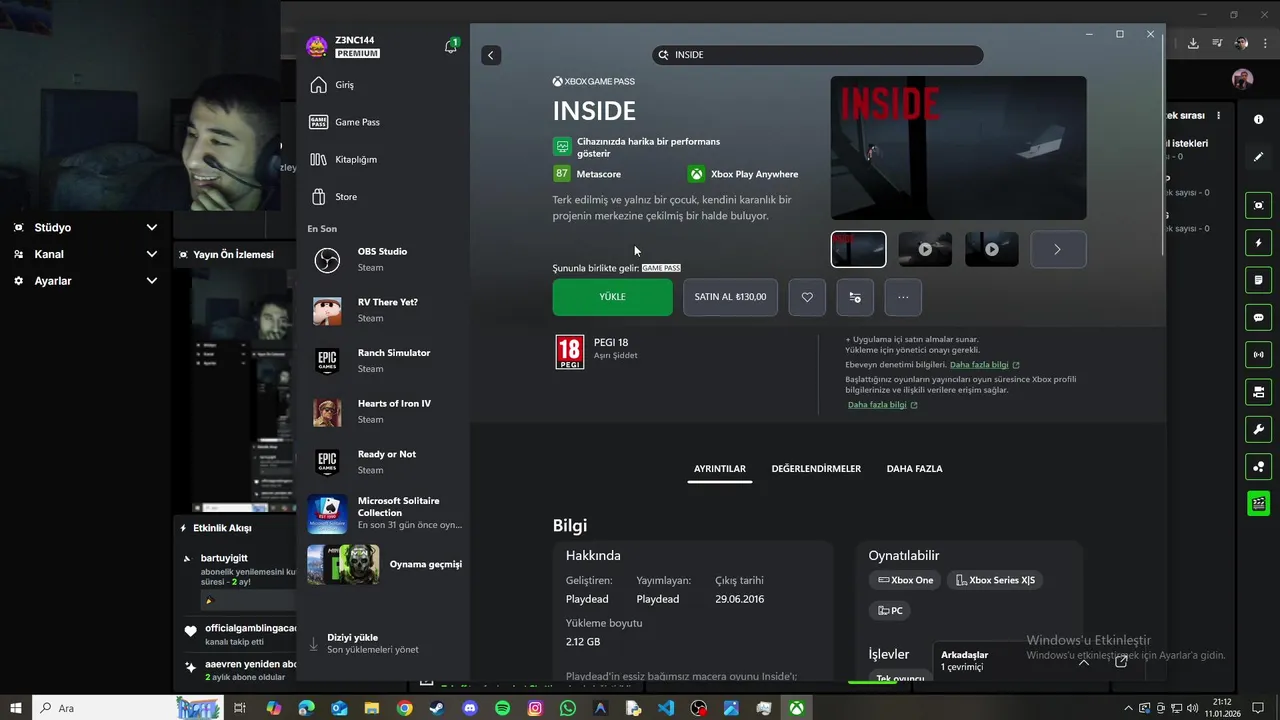Open Hearts of Iron IV recent entry

[x=384, y=411]
